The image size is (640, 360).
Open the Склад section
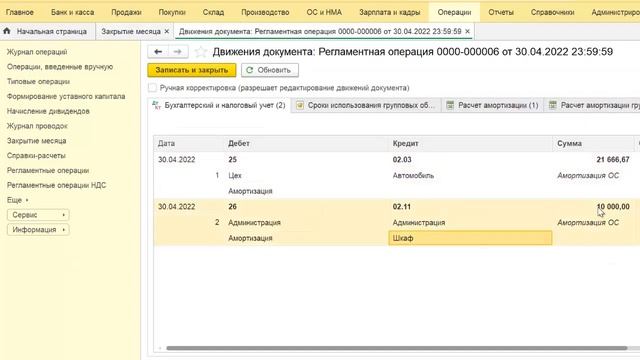[213, 12]
